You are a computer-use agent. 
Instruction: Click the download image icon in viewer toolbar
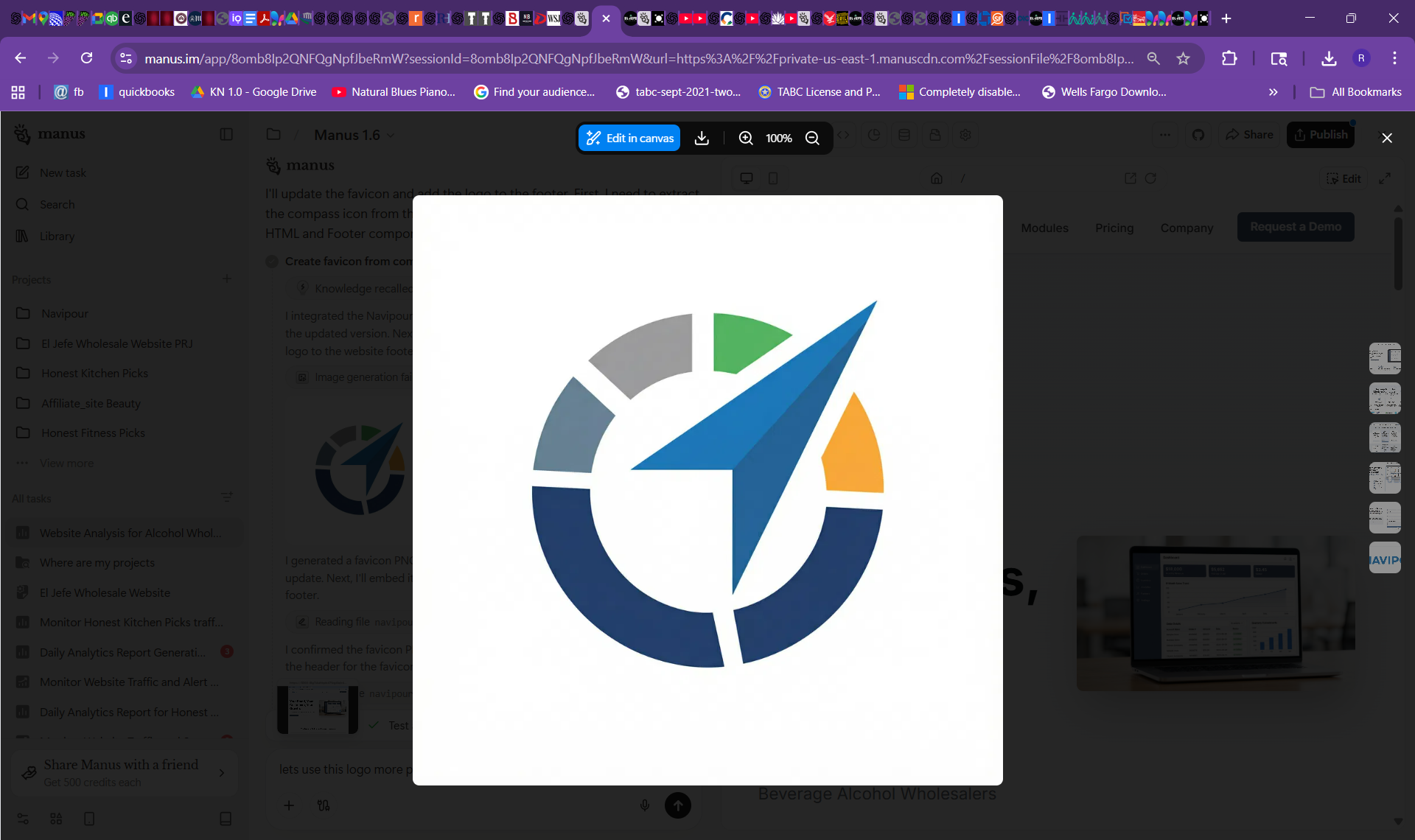click(702, 138)
